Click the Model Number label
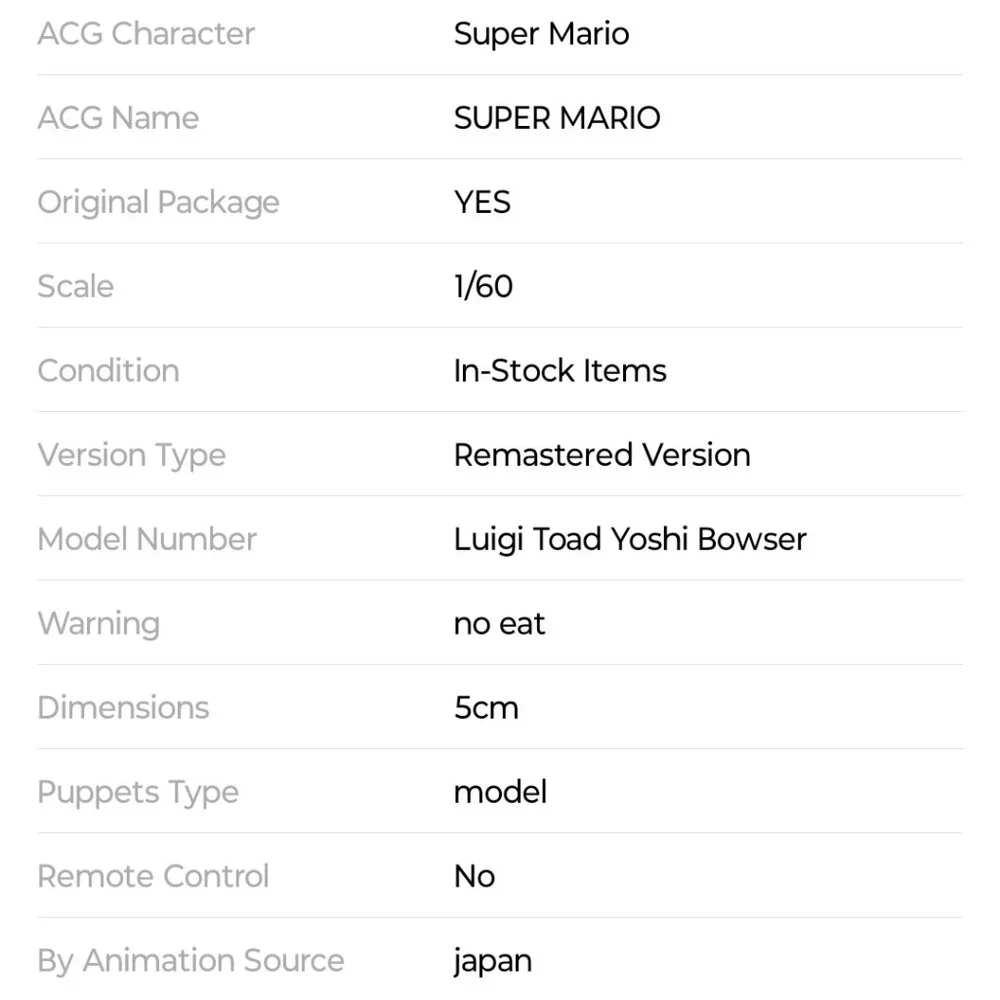Image resolution: width=1000 pixels, height=1000 pixels. coord(147,540)
